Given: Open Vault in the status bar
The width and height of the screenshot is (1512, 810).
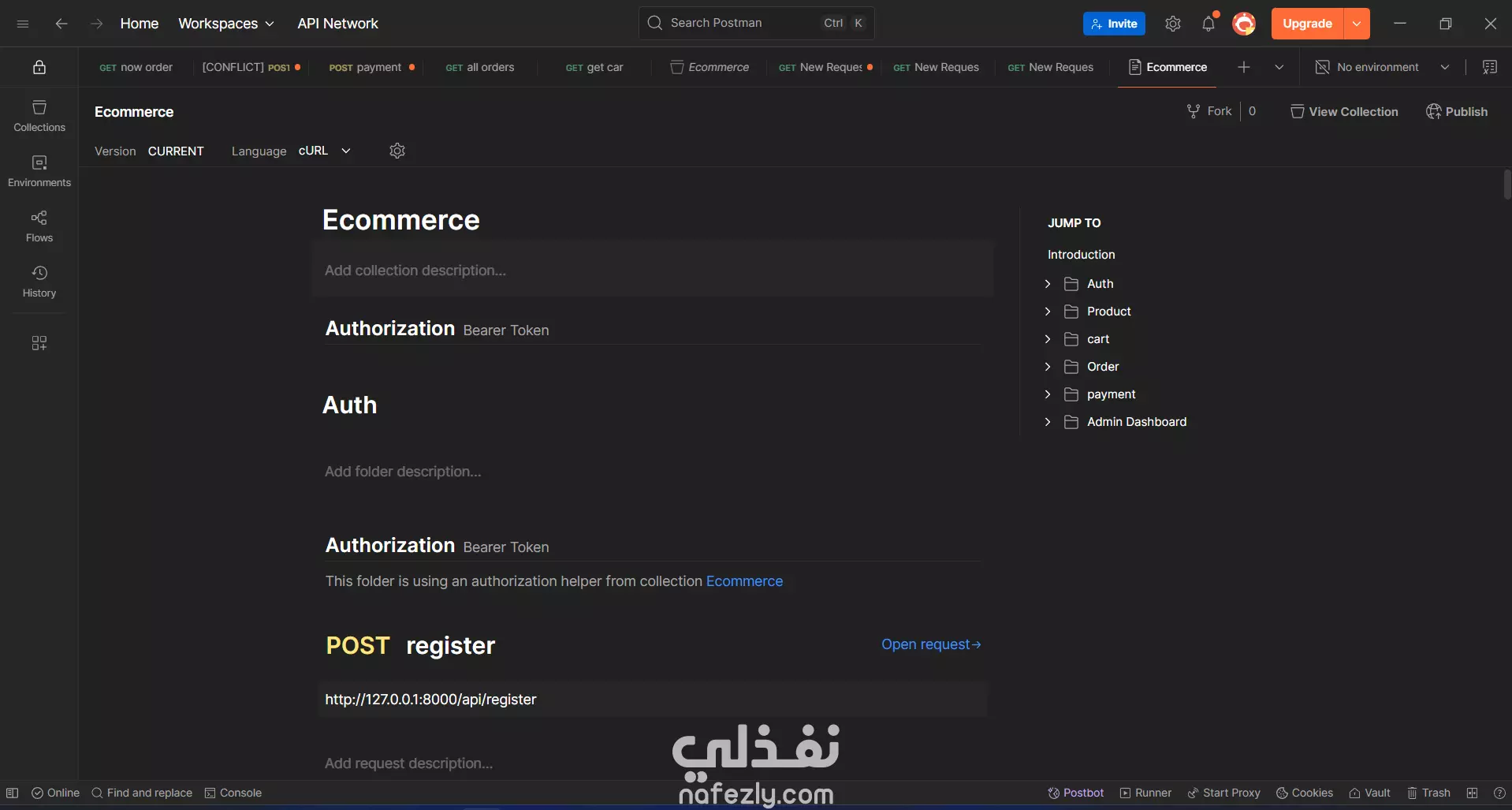Looking at the screenshot, I should coord(1369,793).
